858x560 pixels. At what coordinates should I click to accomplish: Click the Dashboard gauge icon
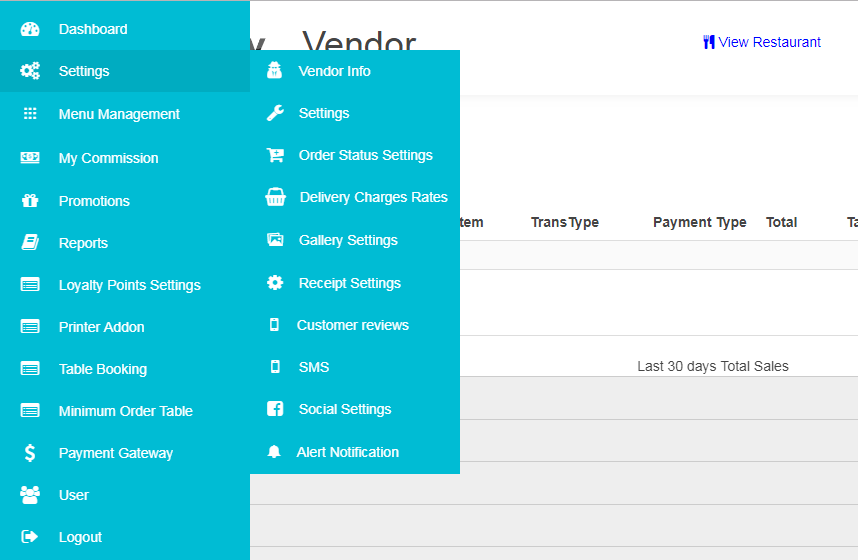30,29
